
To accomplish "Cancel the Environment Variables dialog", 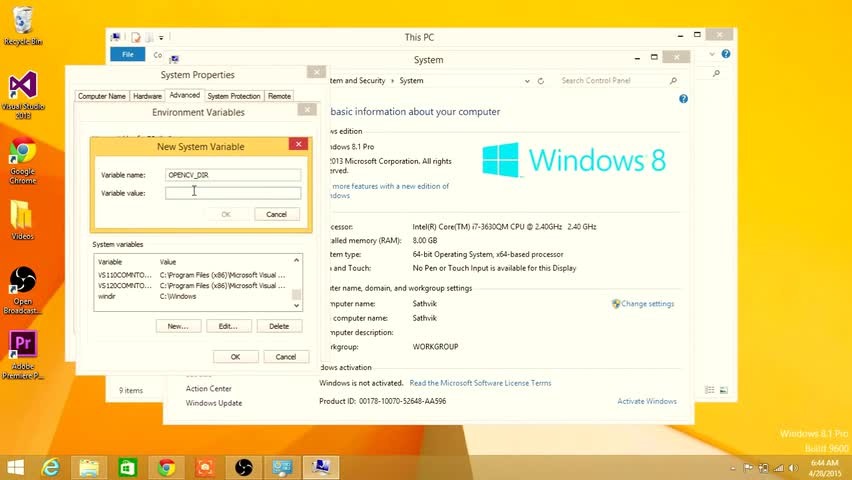I will coord(286,357).
